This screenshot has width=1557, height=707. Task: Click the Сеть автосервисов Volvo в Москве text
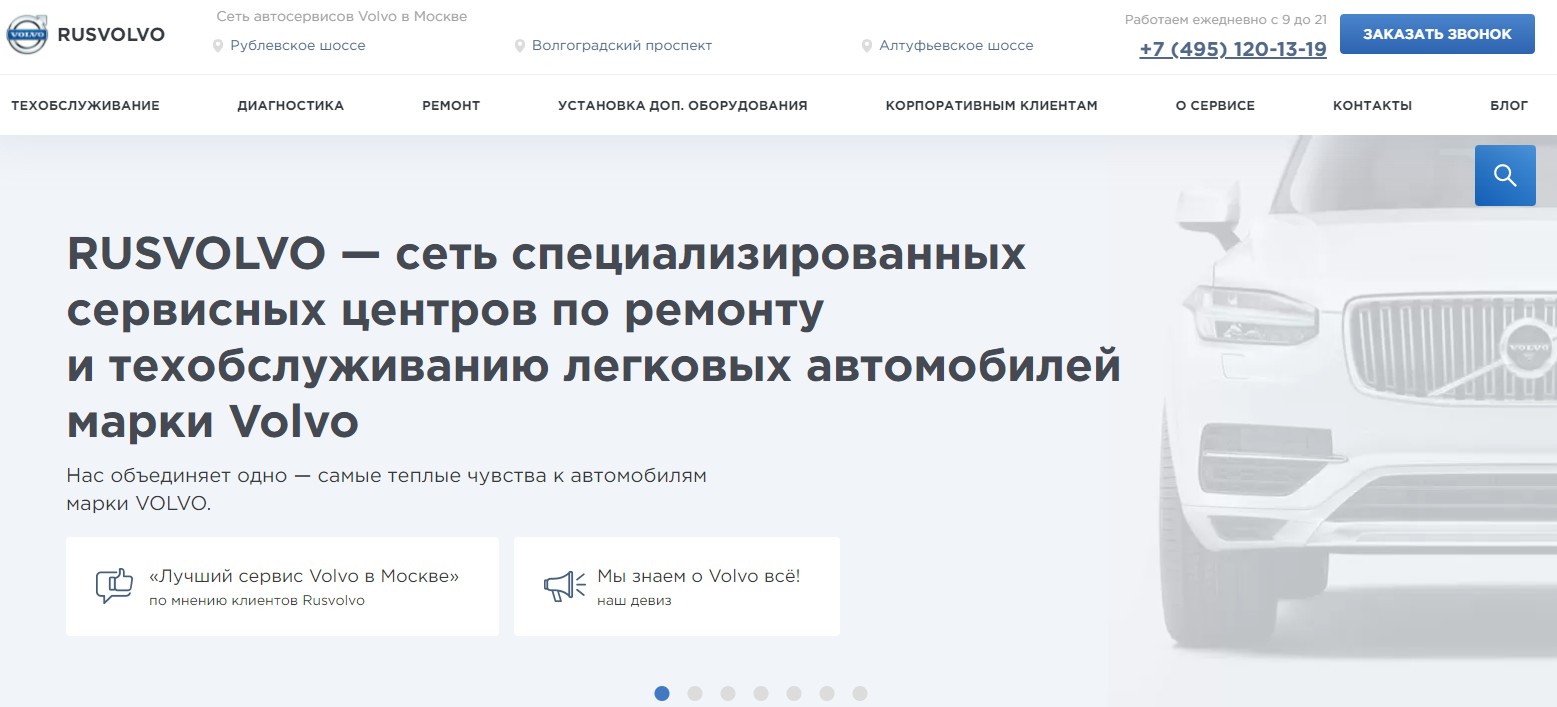pos(342,17)
